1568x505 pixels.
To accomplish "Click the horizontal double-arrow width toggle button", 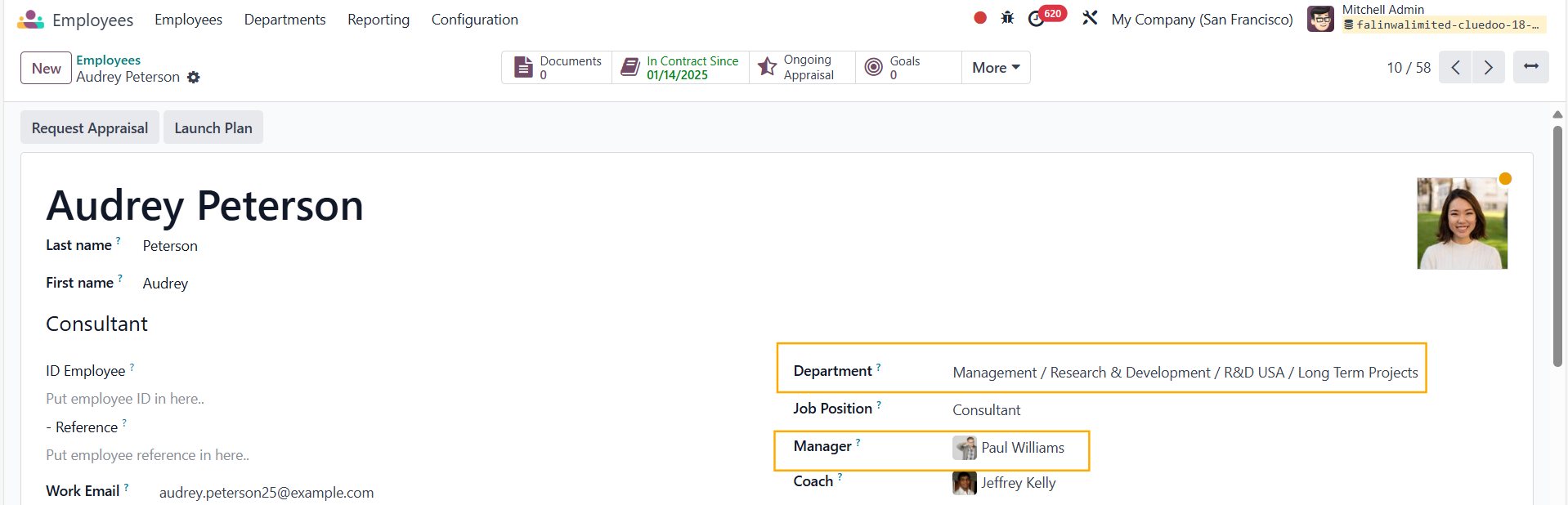I will pyautogui.click(x=1530, y=67).
